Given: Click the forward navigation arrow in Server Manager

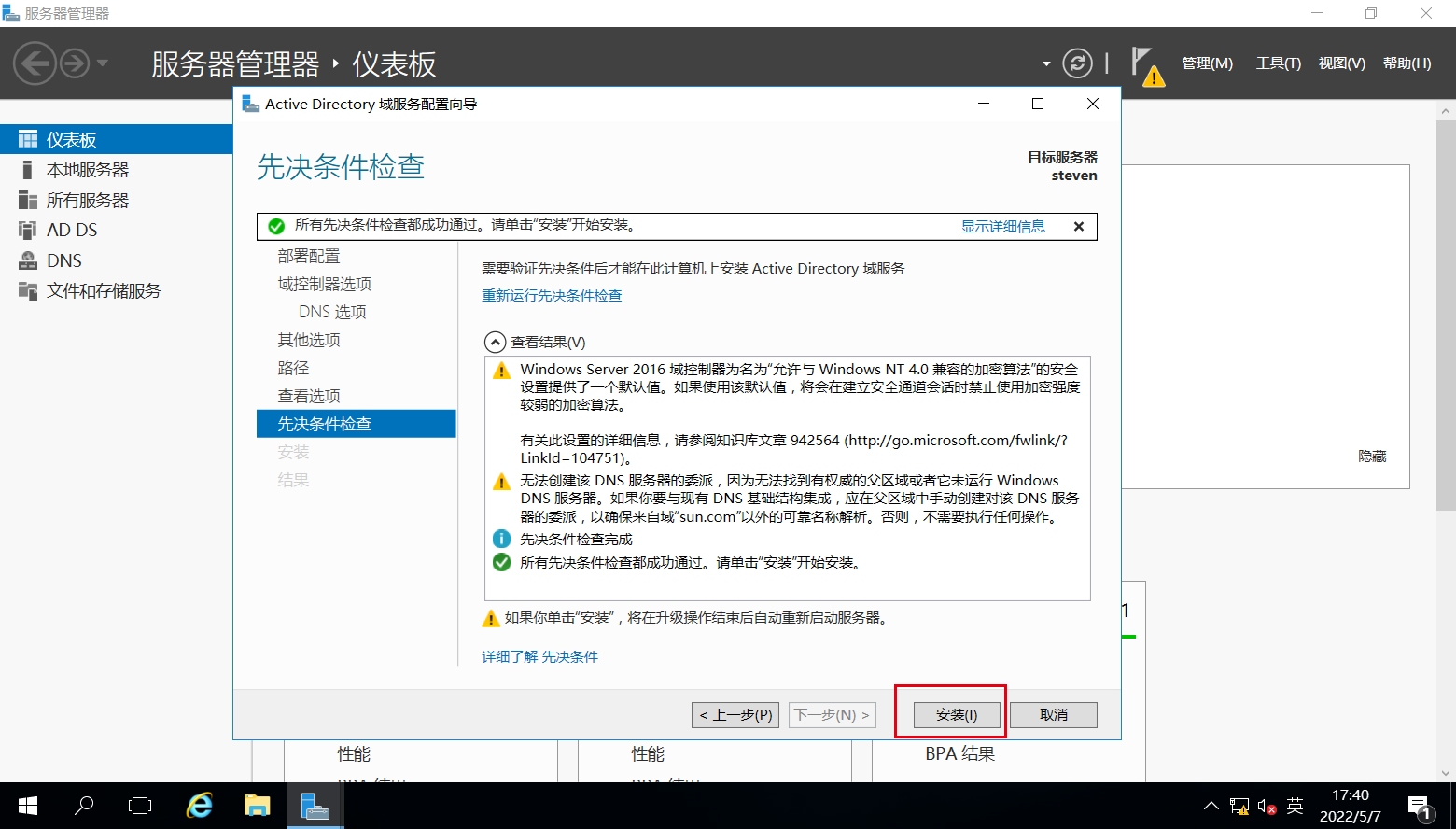Looking at the screenshot, I should pos(75,63).
